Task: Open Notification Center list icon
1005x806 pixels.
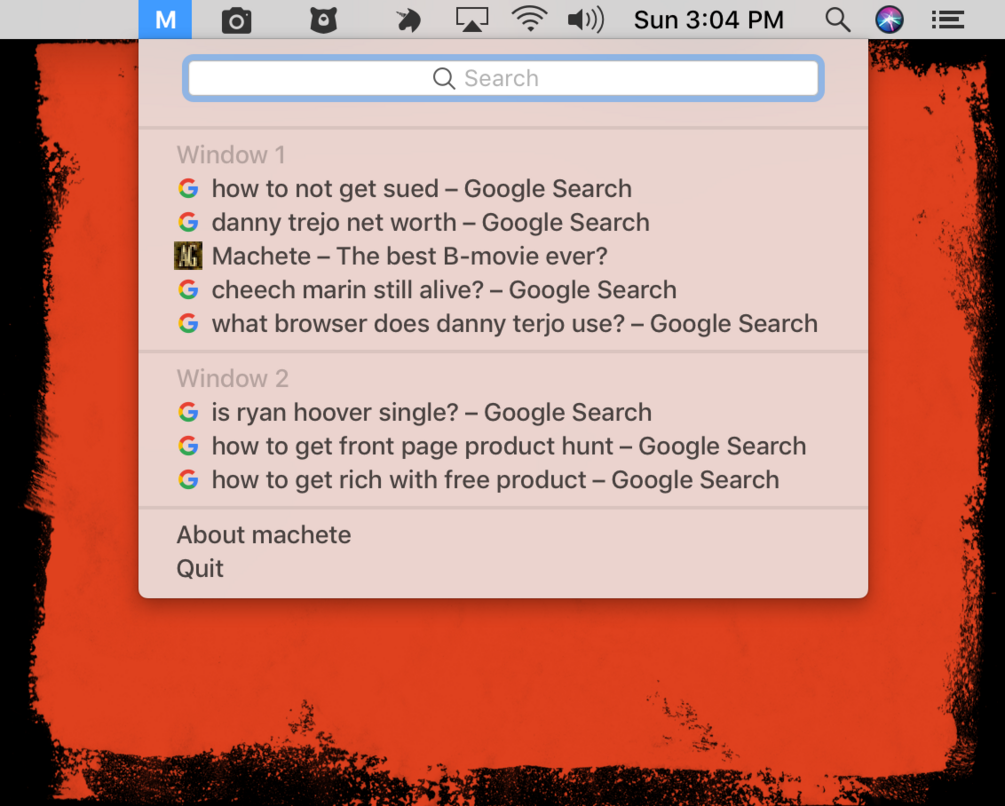Action: point(948,20)
